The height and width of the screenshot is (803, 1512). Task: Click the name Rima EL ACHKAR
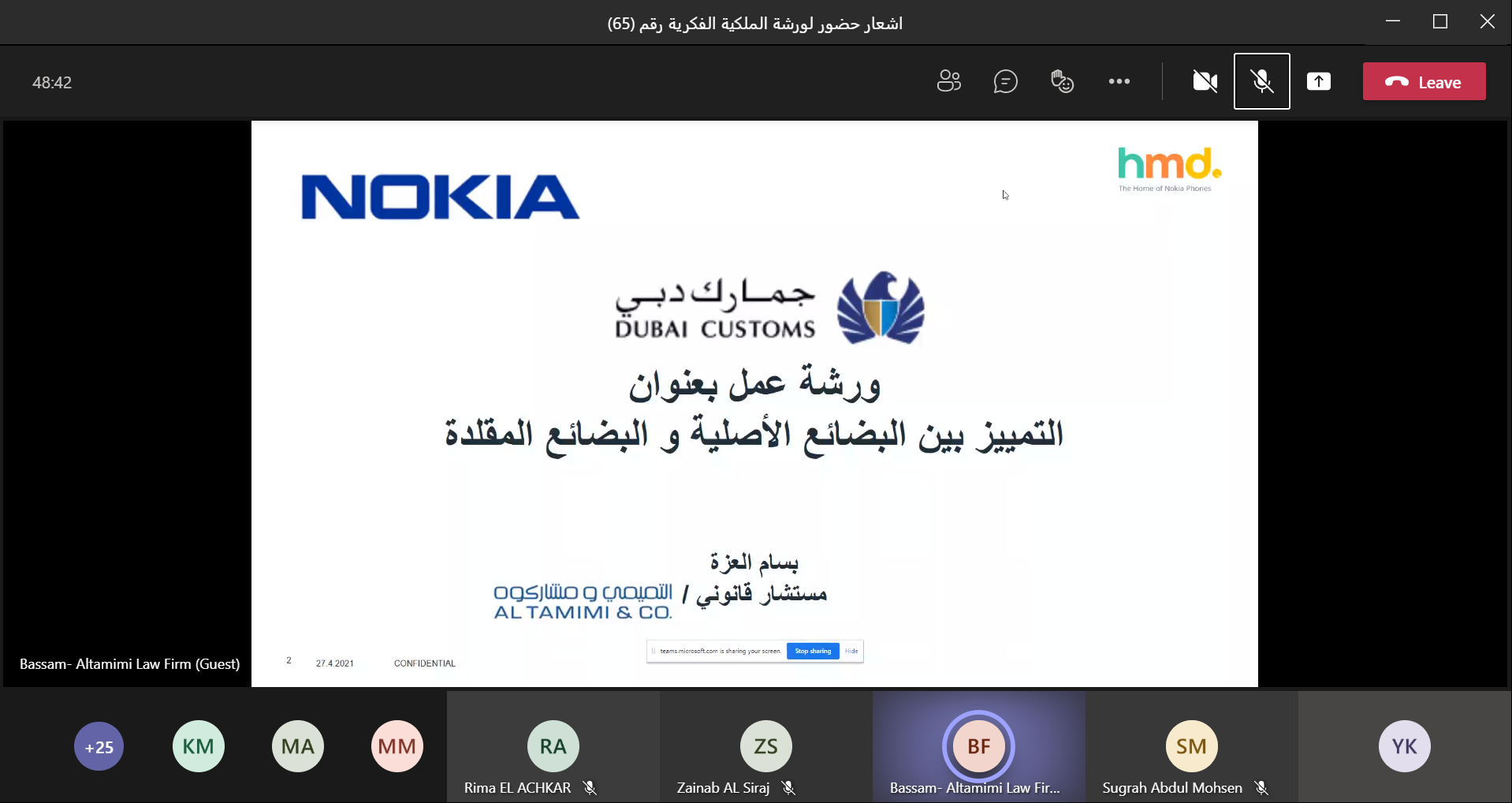pyautogui.click(x=517, y=787)
